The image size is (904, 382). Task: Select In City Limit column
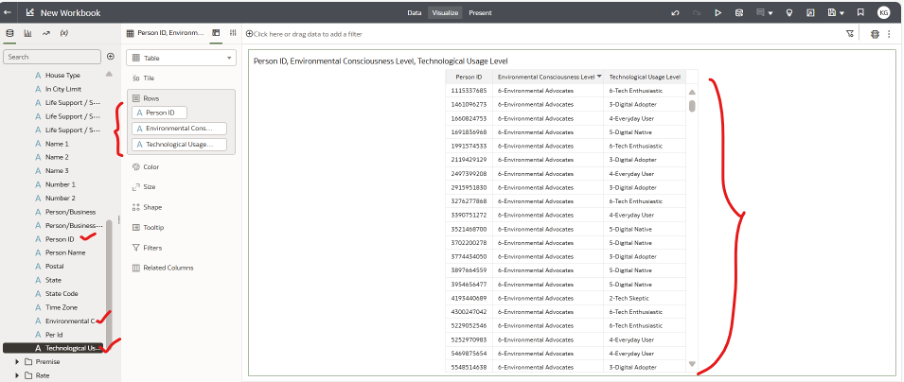tap(63, 89)
